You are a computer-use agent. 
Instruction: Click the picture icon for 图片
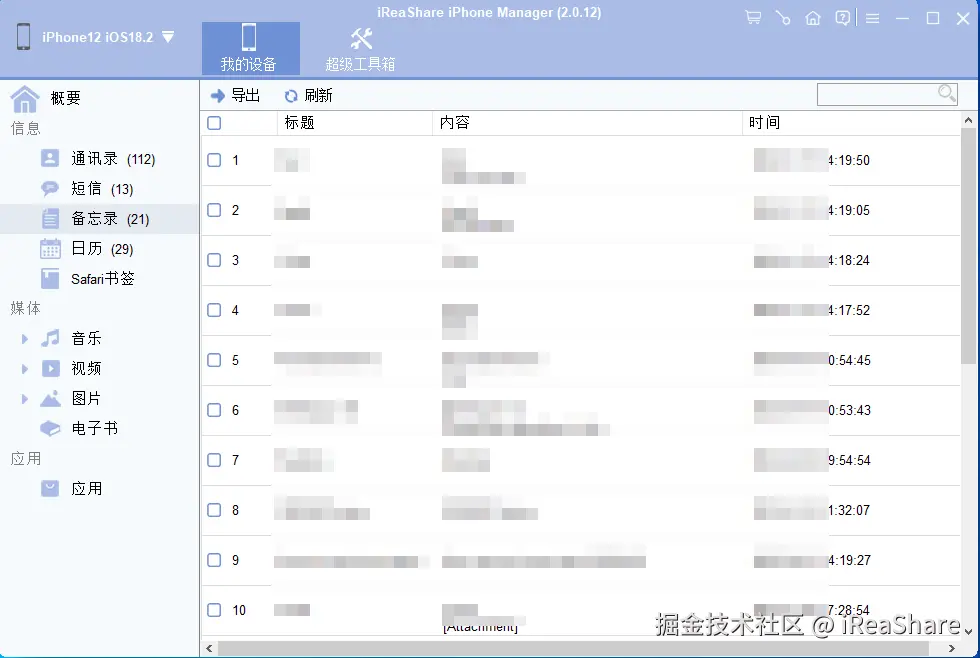coord(50,399)
